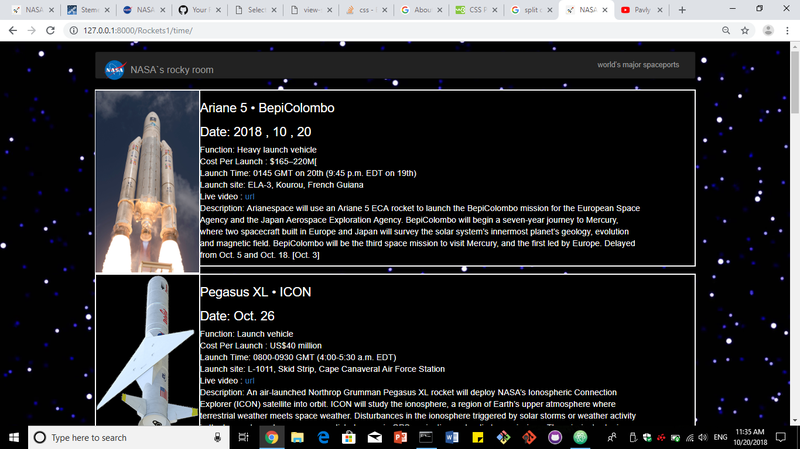View site information icon

click(x=73, y=31)
